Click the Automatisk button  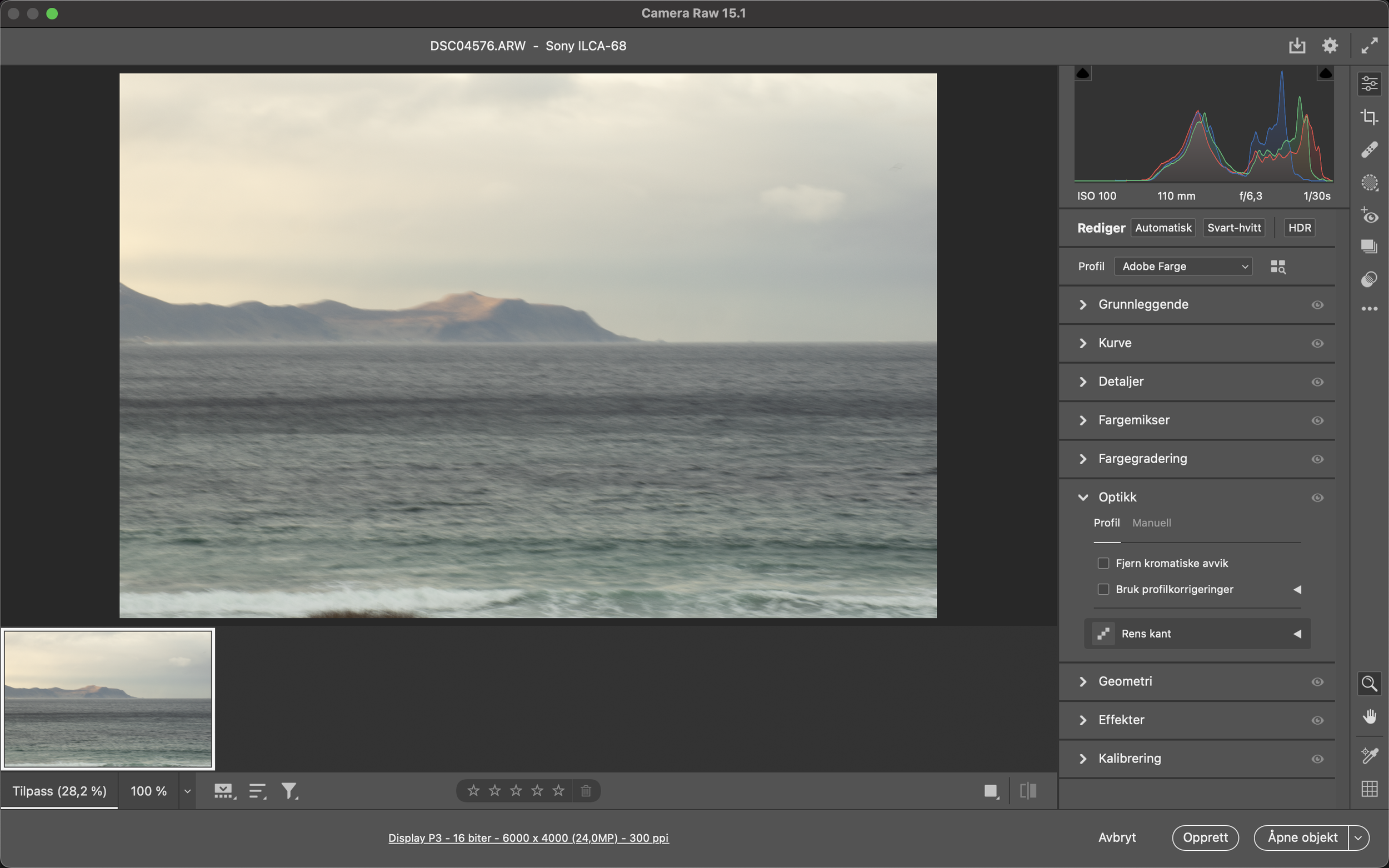(1163, 228)
